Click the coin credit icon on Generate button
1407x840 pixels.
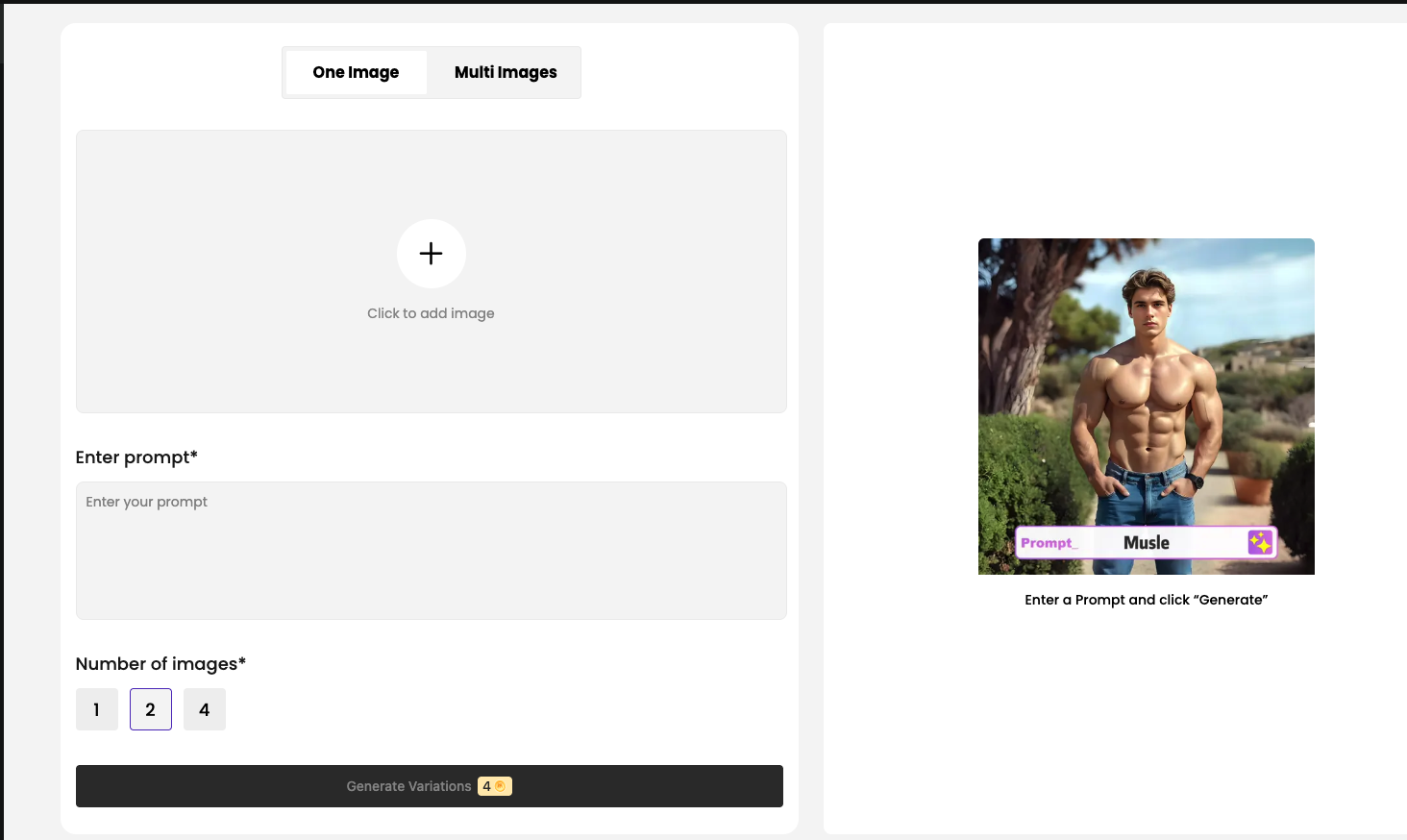(x=500, y=786)
